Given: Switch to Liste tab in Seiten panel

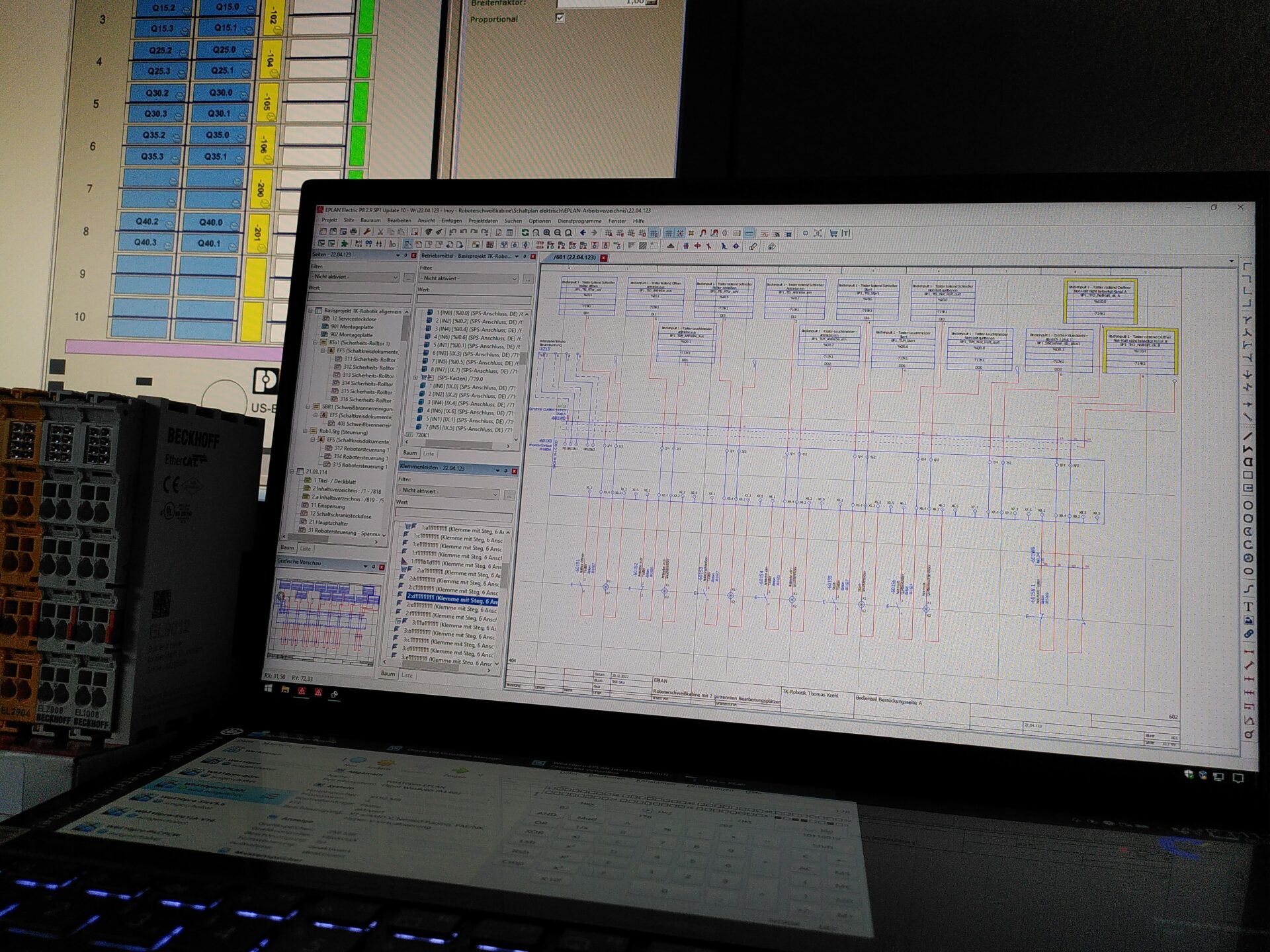Looking at the screenshot, I should (x=305, y=548).
